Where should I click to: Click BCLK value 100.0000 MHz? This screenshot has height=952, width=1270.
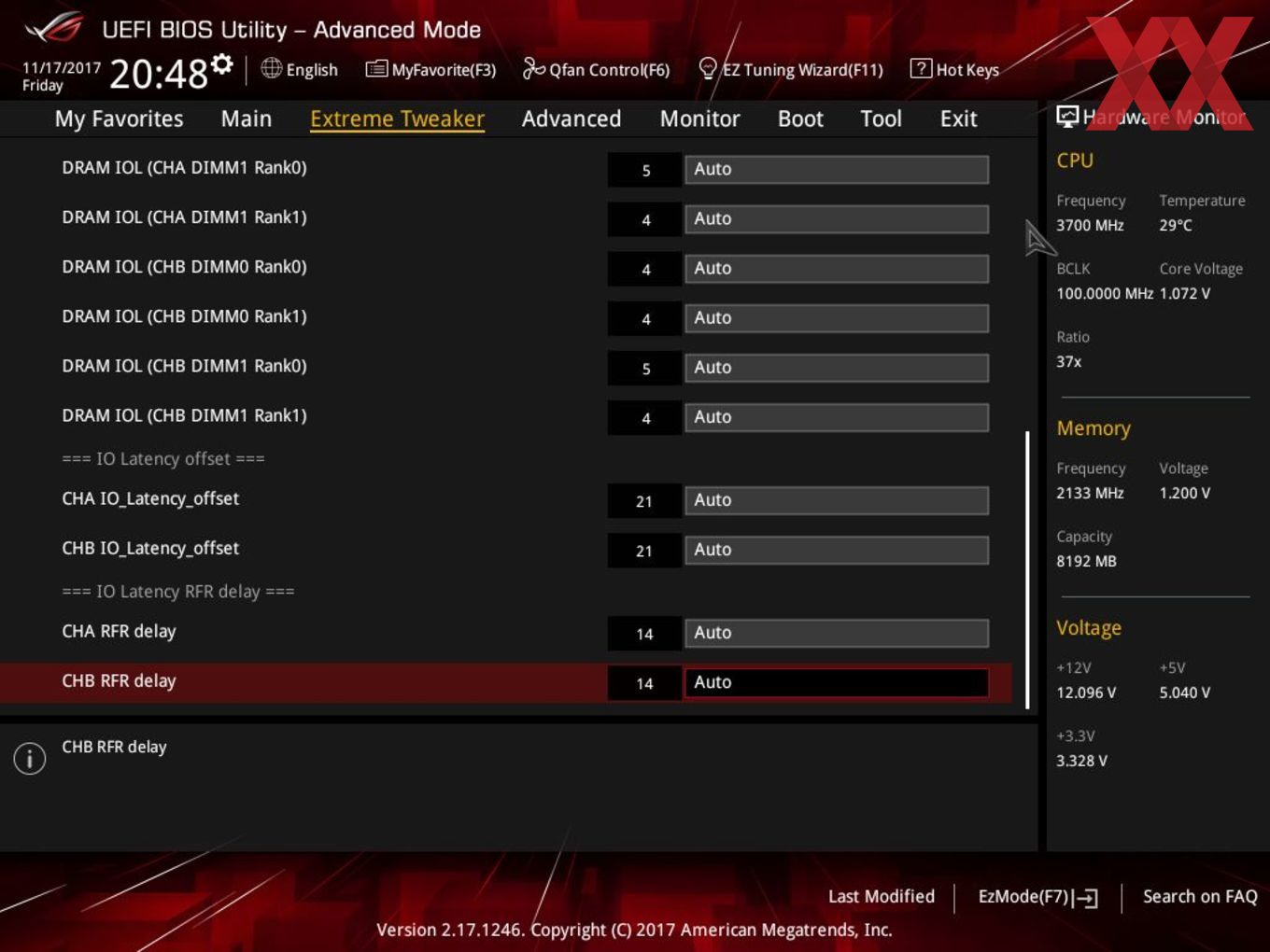[x=1105, y=293]
